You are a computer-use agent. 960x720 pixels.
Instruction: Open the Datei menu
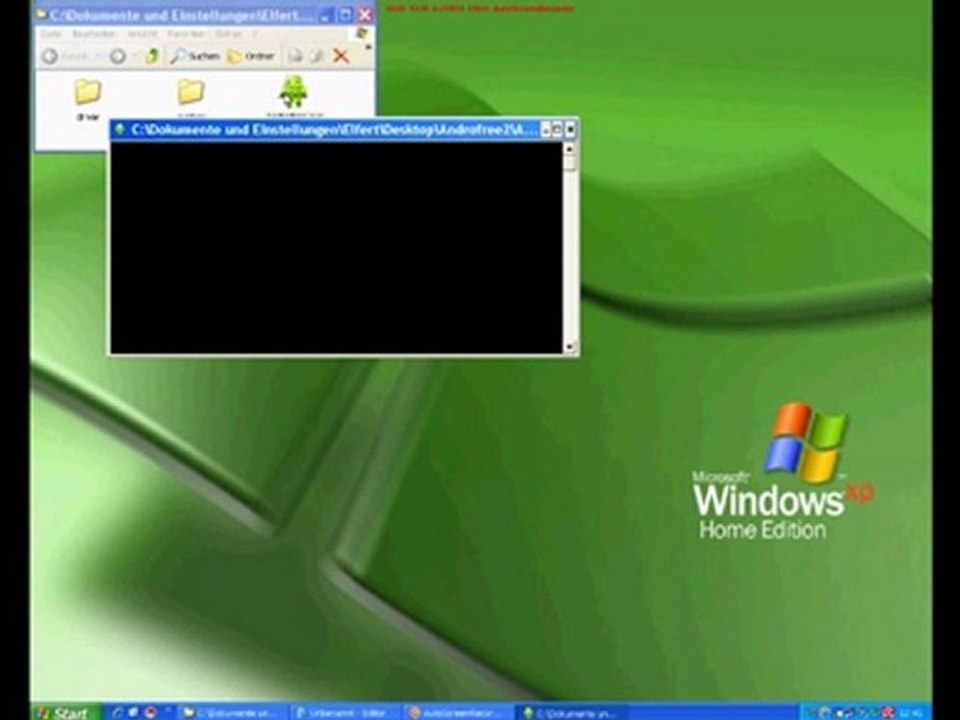[51, 34]
